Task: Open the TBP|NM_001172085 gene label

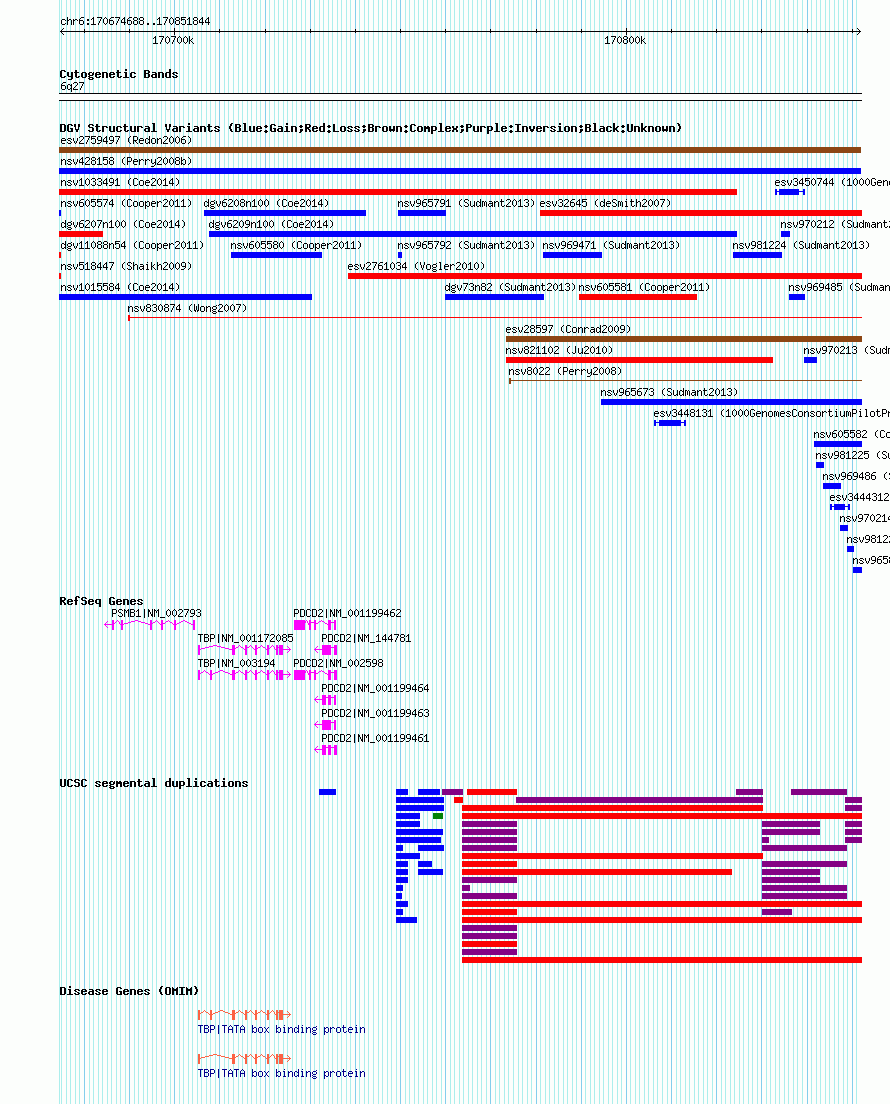Action: 246,639
